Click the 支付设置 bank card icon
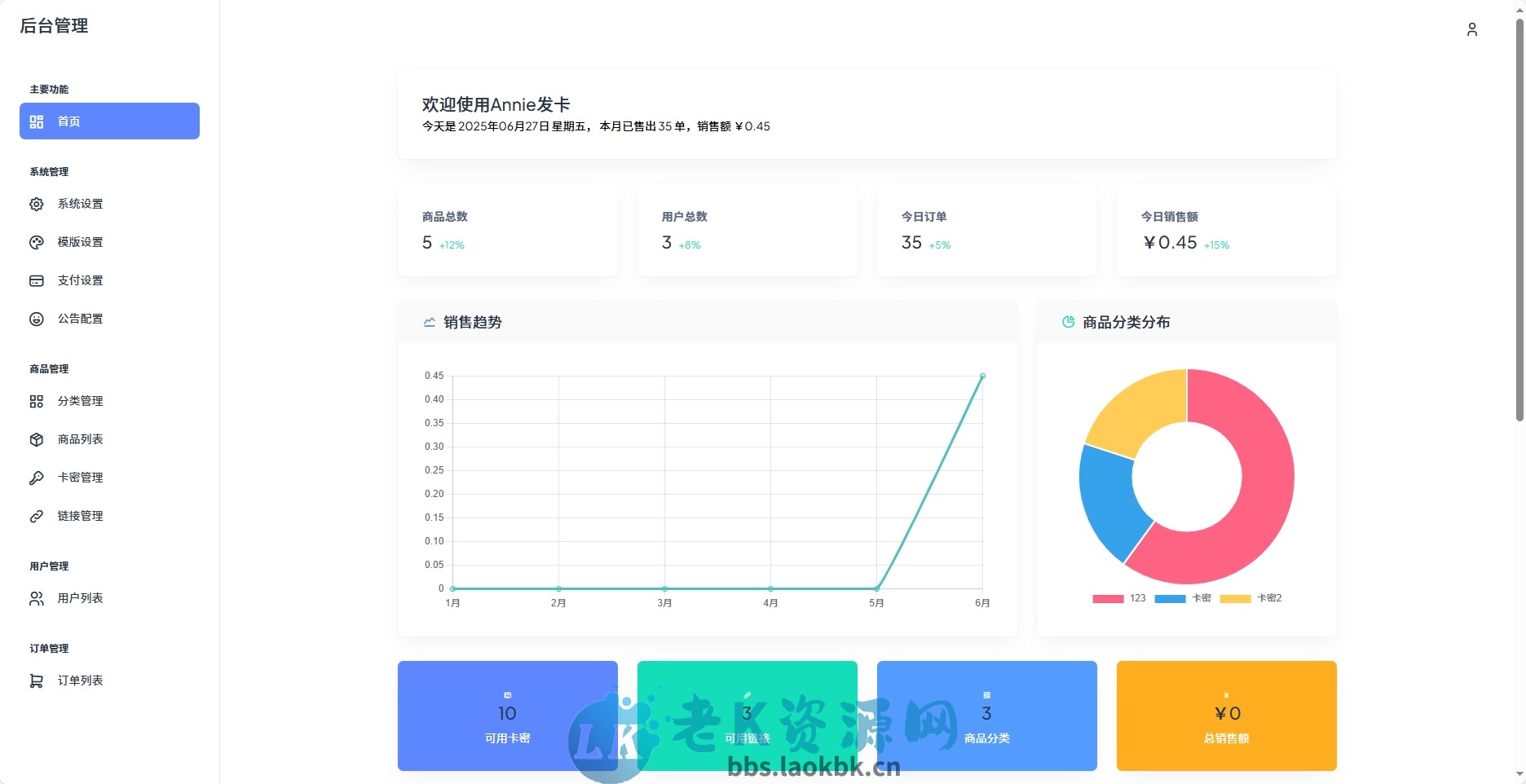The height and width of the screenshot is (784, 1526). click(37, 280)
